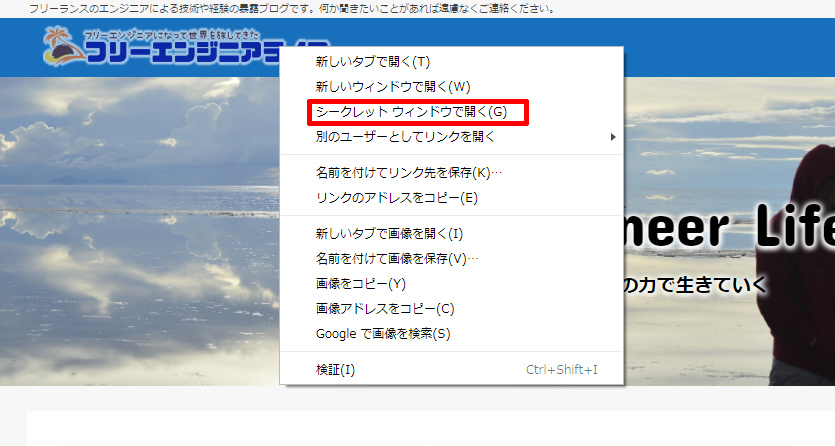Click リンクのアドレスをコピー(E) to copy link

(x=396, y=198)
